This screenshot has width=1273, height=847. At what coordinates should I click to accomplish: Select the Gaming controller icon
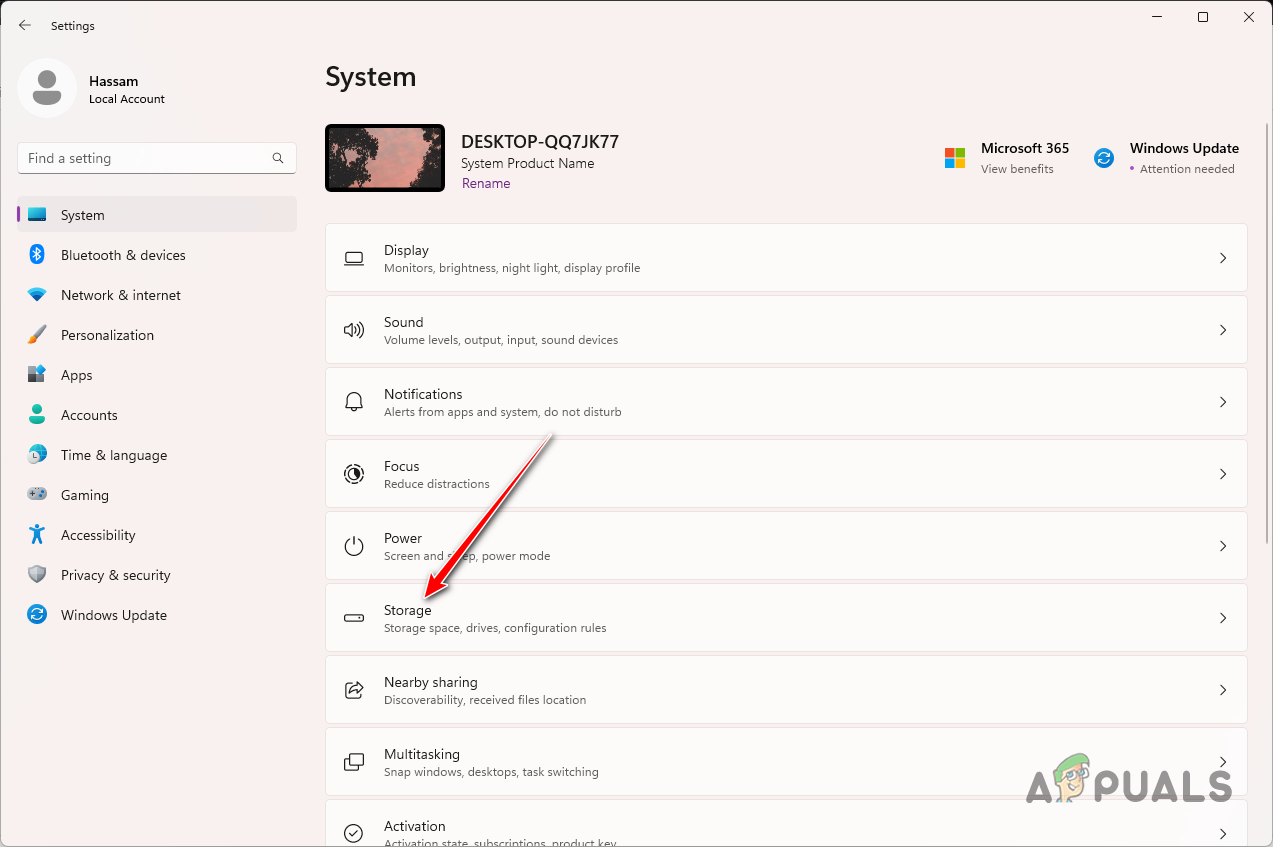pos(37,495)
